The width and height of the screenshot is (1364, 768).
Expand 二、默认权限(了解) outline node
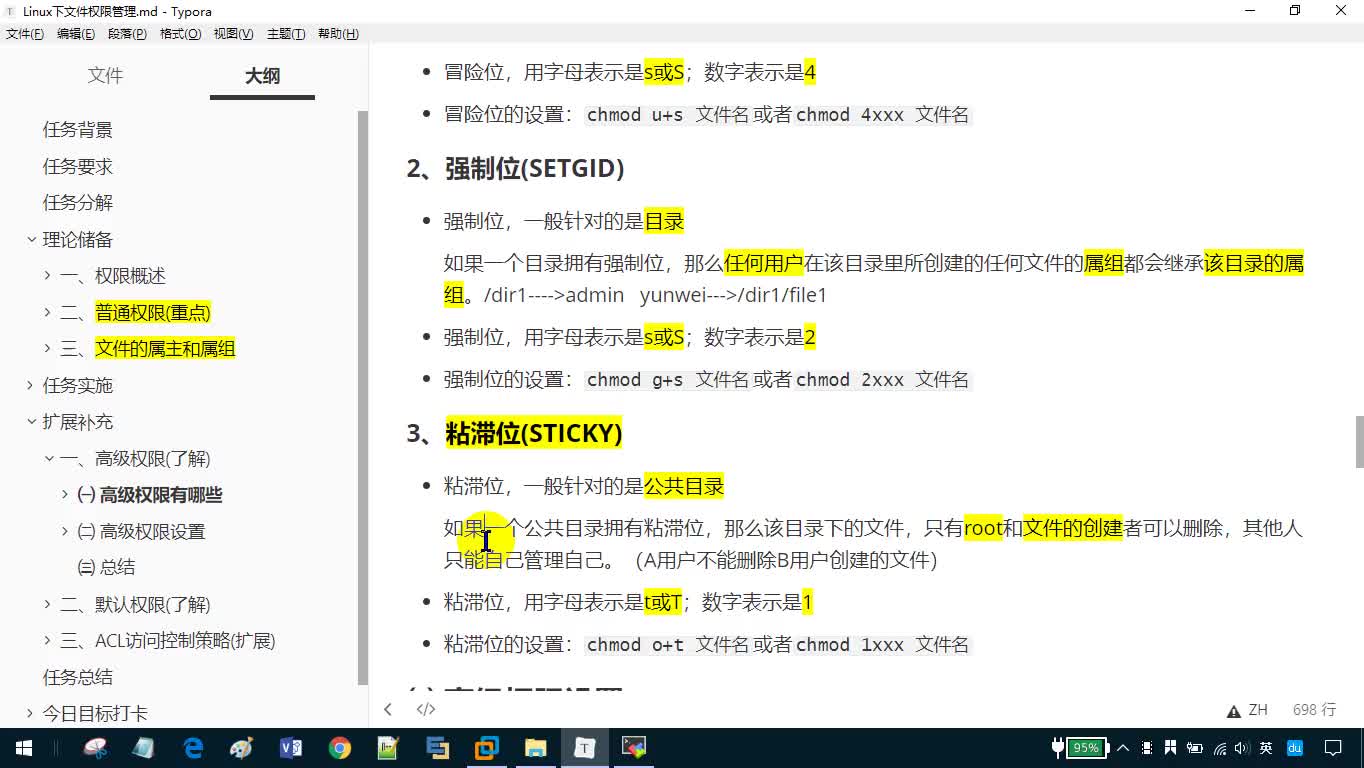point(47,605)
